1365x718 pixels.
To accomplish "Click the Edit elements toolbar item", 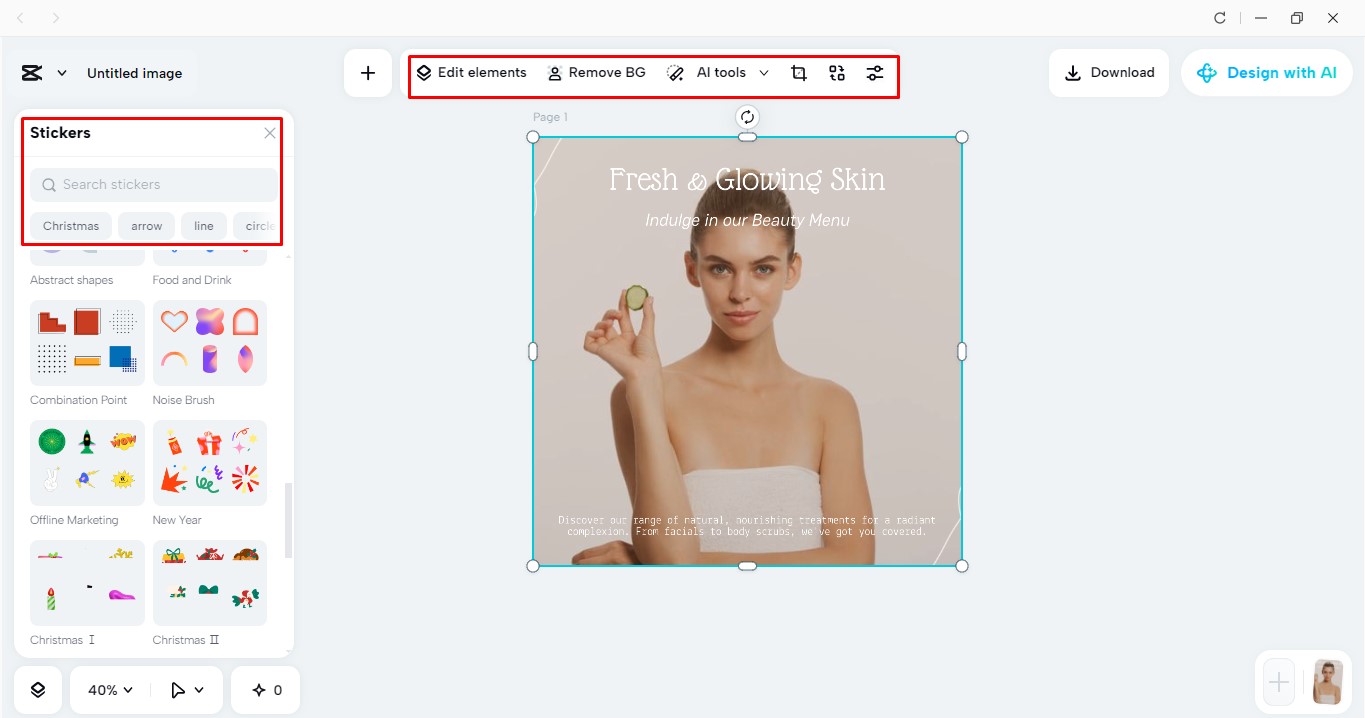I will coord(472,72).
